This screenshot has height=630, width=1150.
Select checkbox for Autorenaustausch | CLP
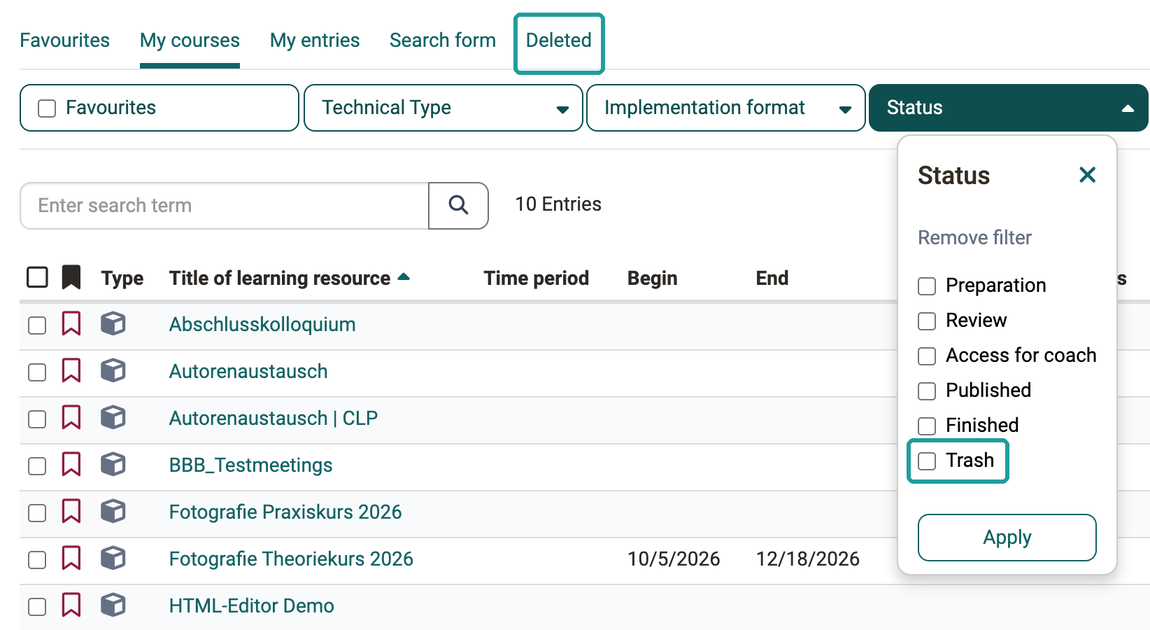37,419
